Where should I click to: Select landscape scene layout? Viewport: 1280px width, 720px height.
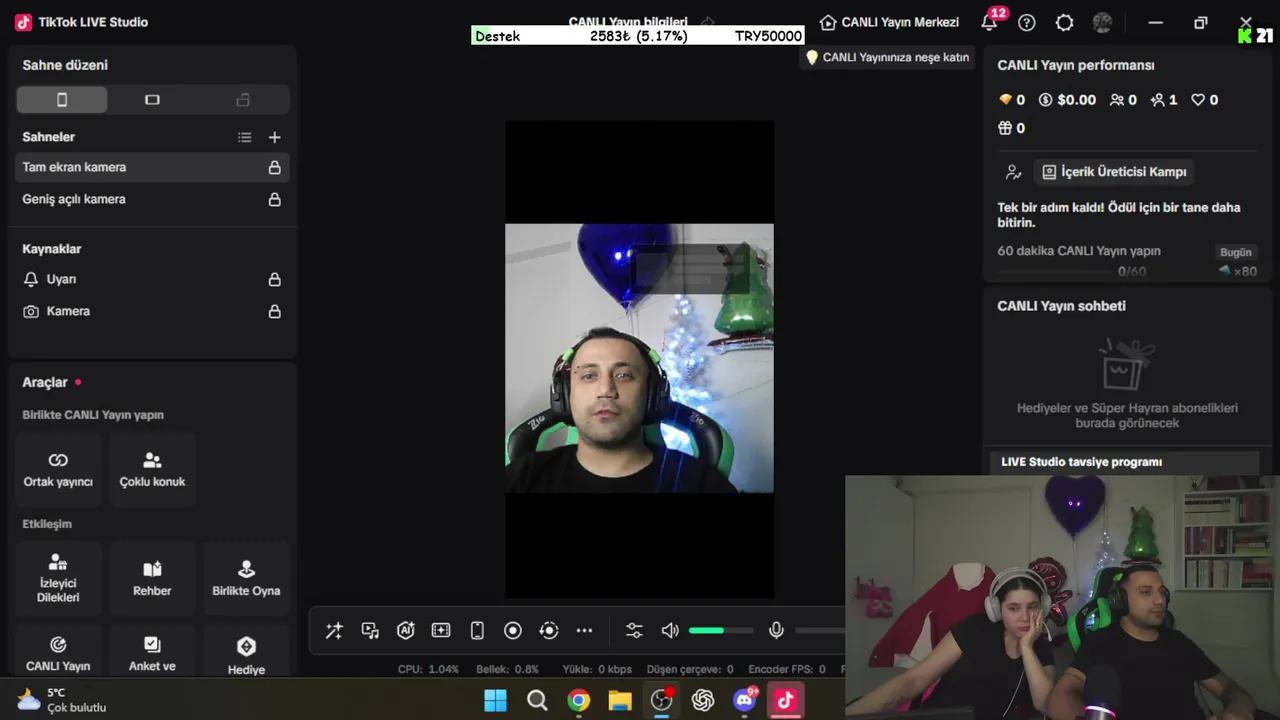(152, 99)
